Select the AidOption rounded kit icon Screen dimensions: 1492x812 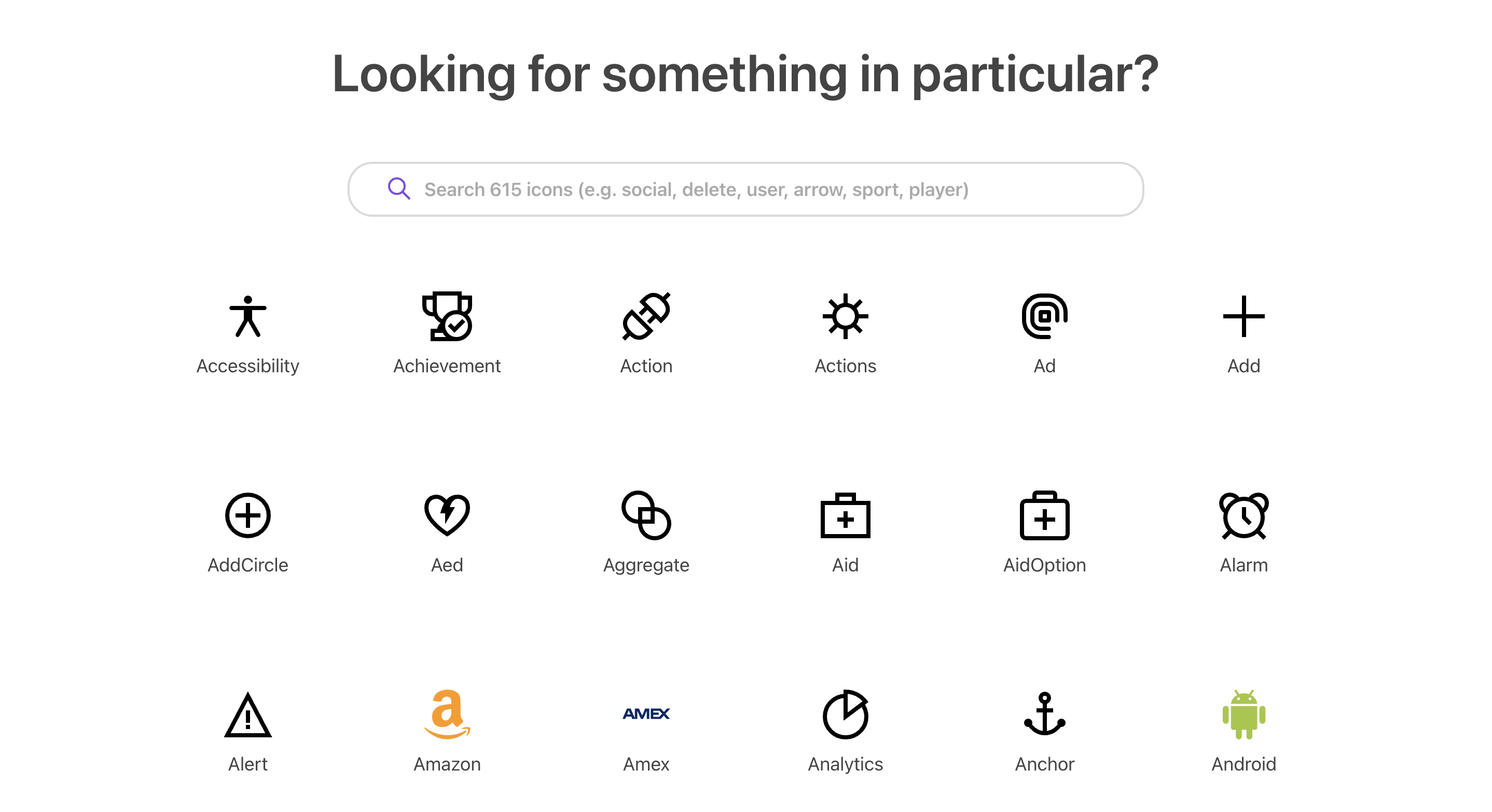1044,515
